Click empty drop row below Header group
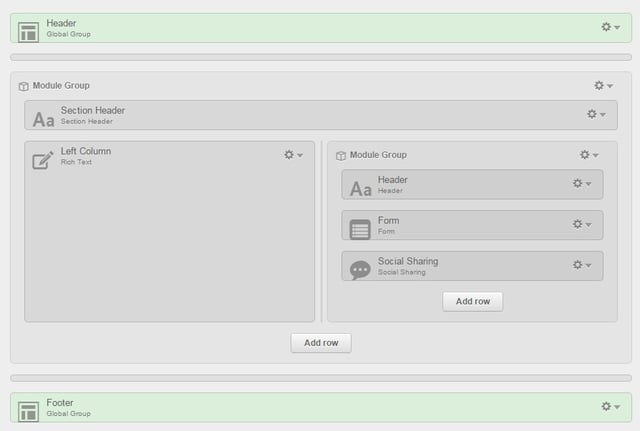Screen dimensions: 640x431 pos(321,57)
